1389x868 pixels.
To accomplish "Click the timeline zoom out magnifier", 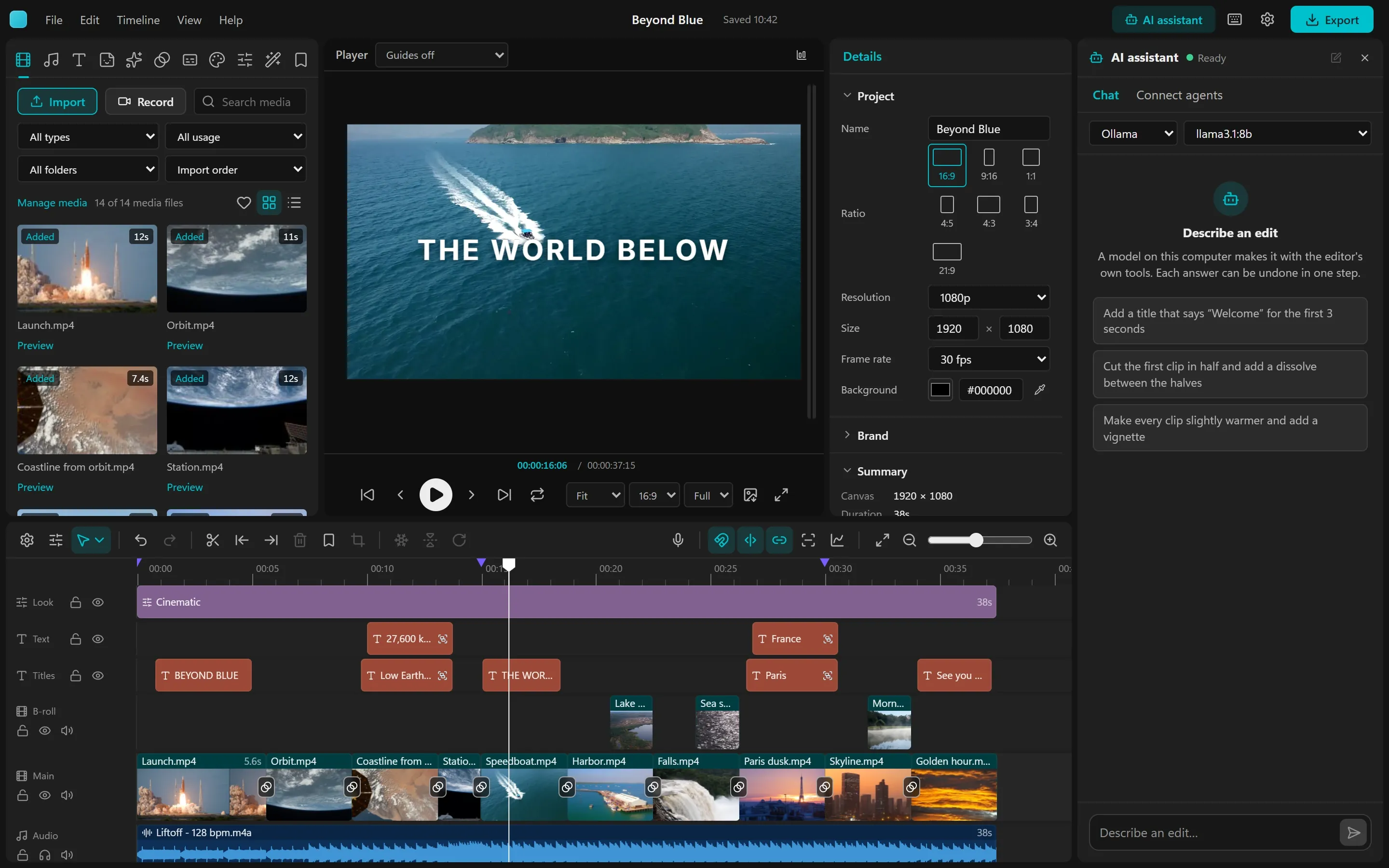I will 909,540.
